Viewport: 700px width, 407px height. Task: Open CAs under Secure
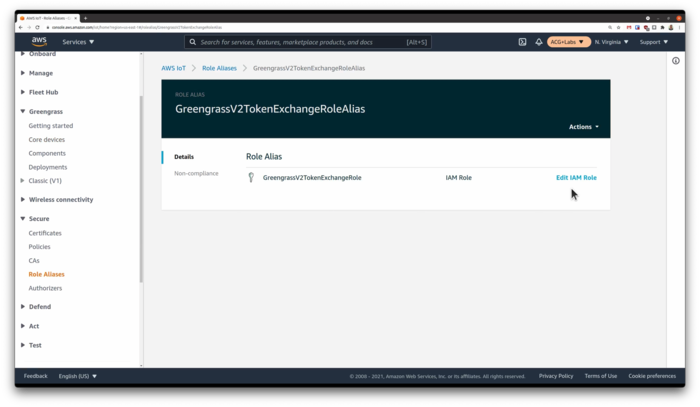[34, 261]
